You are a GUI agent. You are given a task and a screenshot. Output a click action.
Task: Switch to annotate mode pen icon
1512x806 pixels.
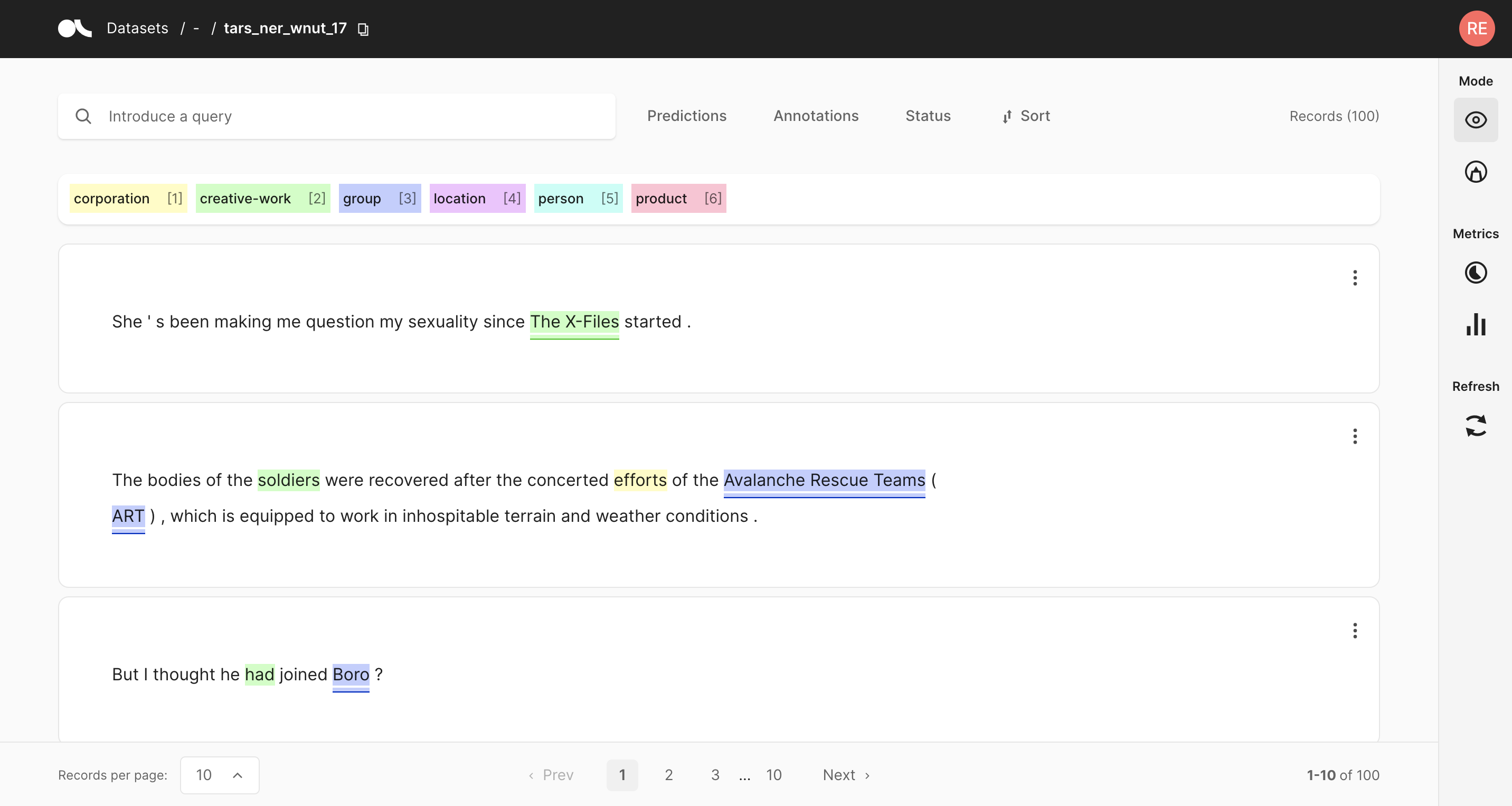[1476, 172]
